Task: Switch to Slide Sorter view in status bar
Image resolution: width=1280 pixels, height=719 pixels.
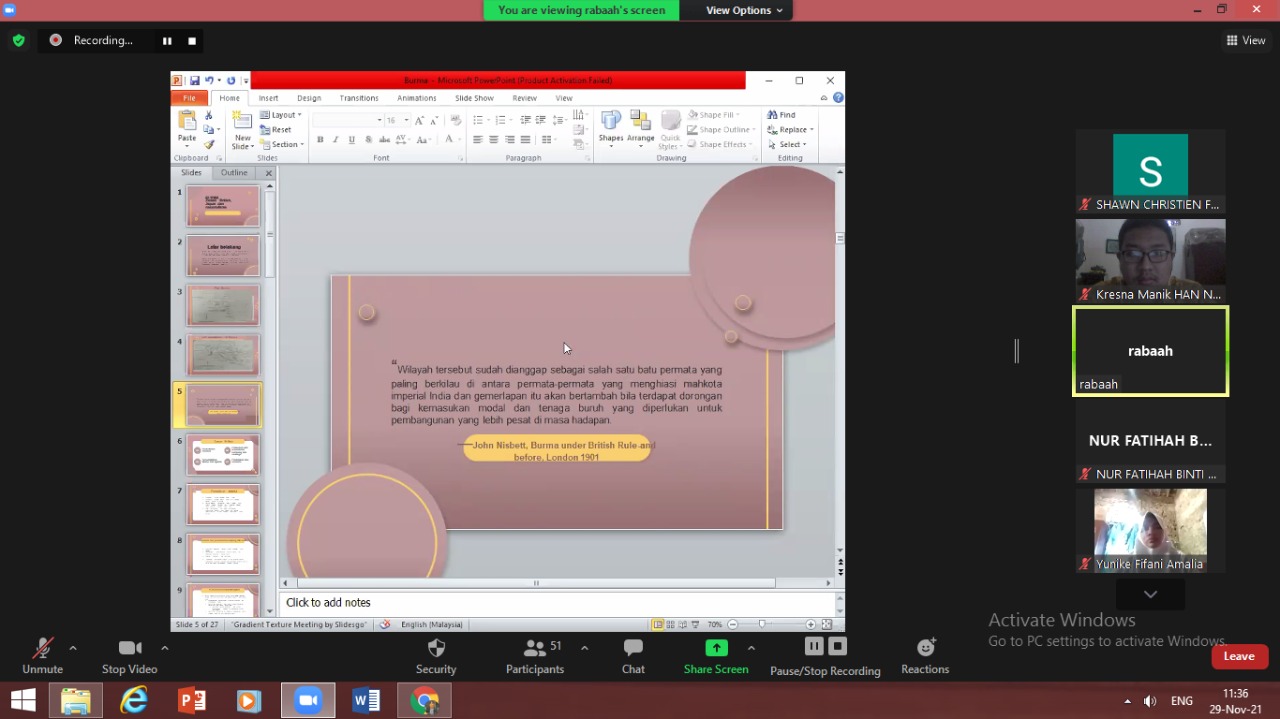Action: pyautogui.click(x=671, y=624)
